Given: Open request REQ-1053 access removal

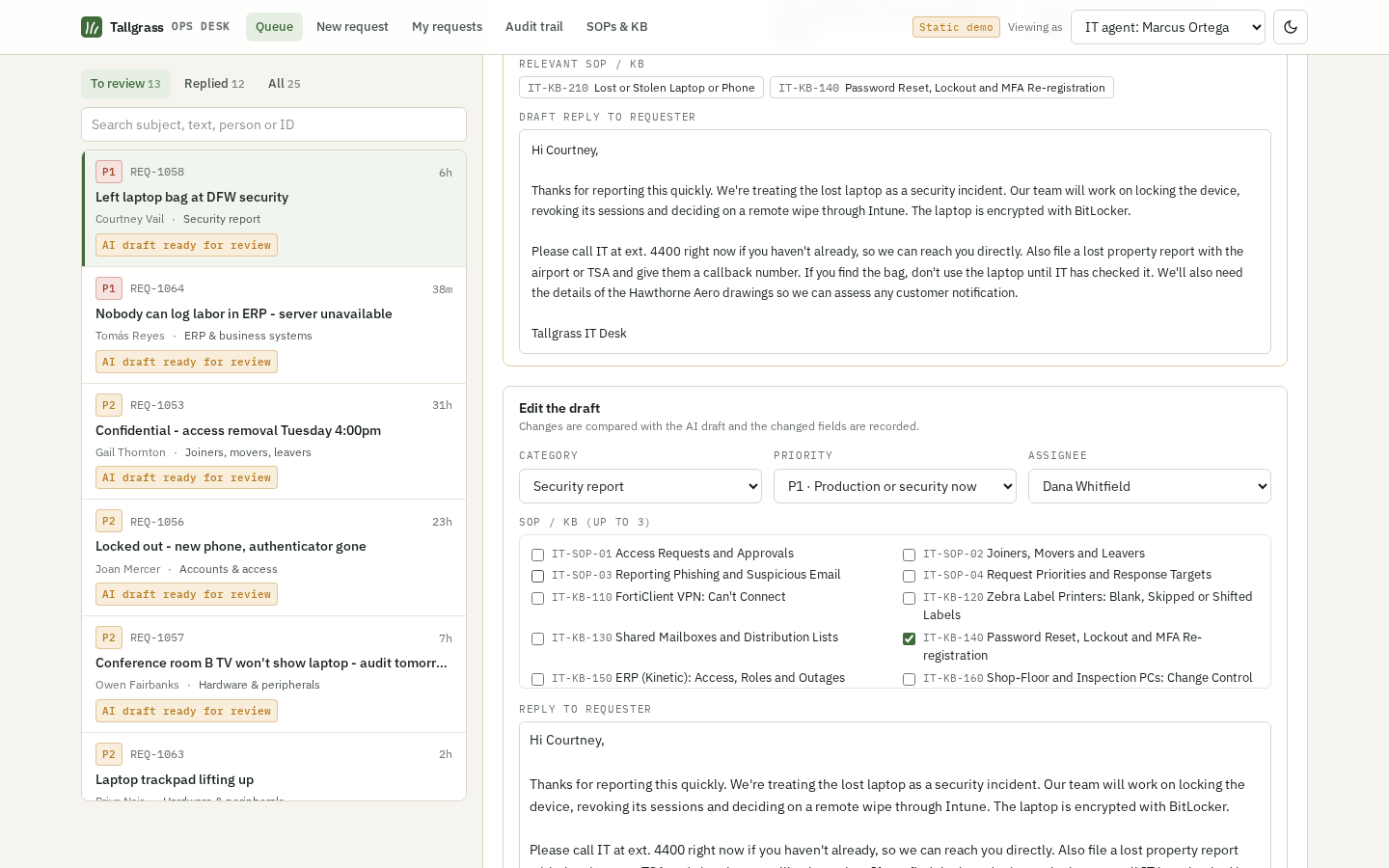Looking at the screenshot, I should click(x=274, y=442).
